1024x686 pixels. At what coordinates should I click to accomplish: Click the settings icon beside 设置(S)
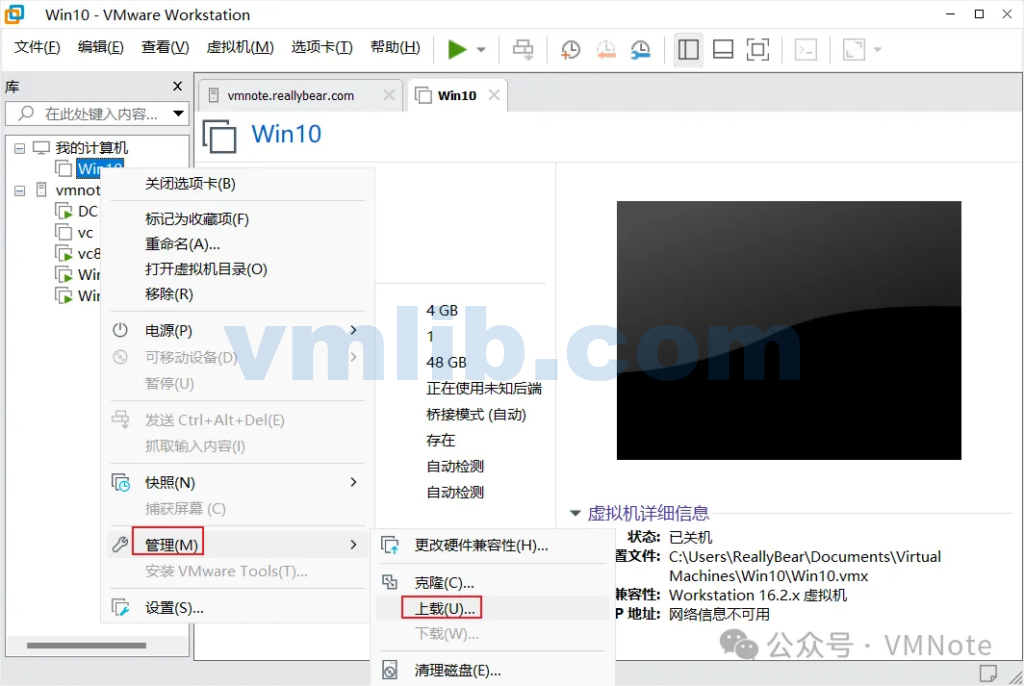121,608
